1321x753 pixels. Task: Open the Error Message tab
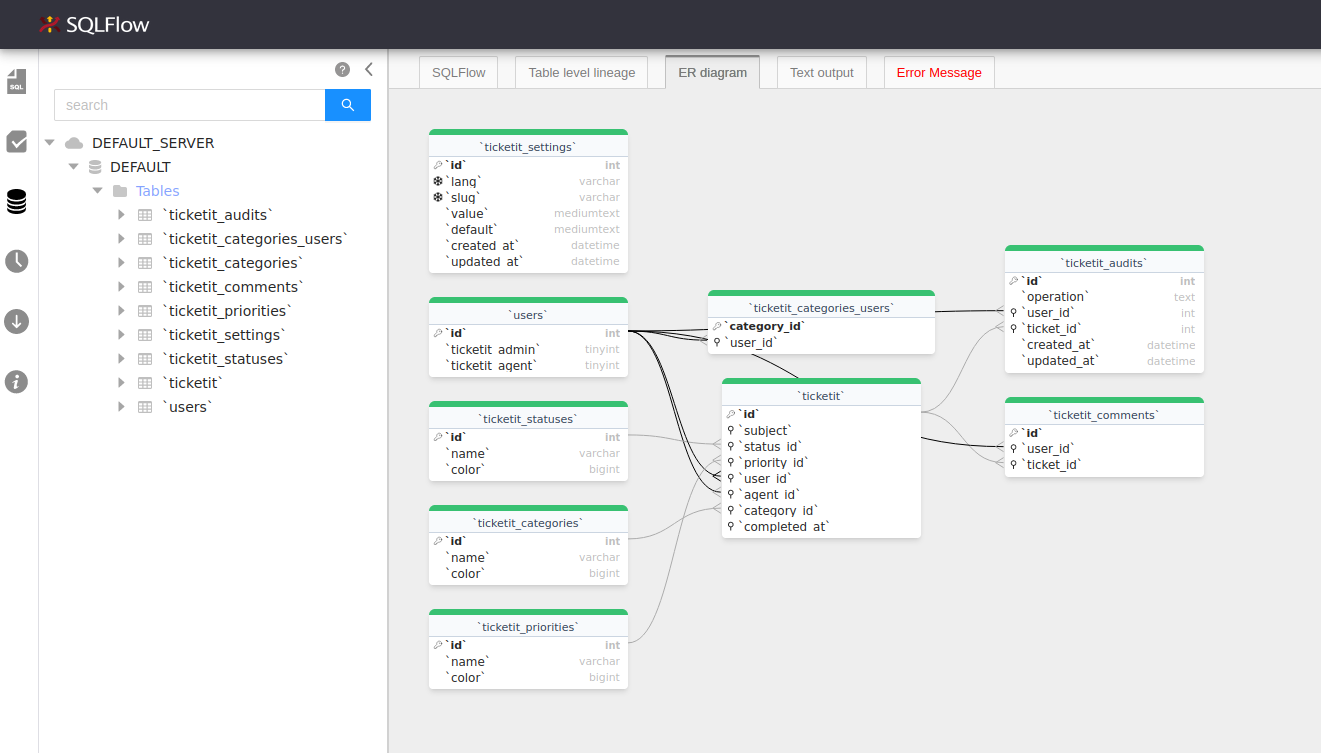coord(938,72)
